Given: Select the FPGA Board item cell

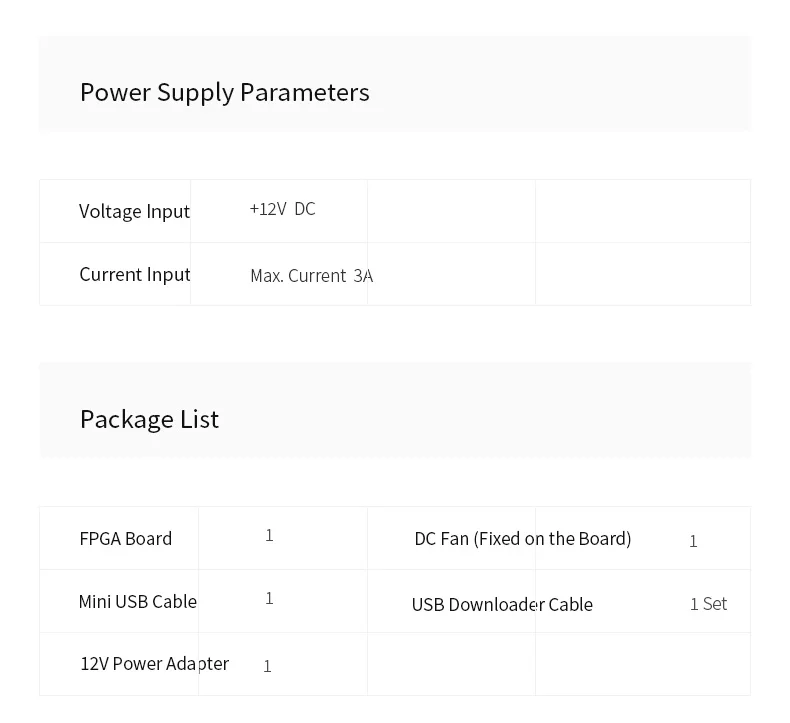Looking at the screenshot, I should point(125,538).
